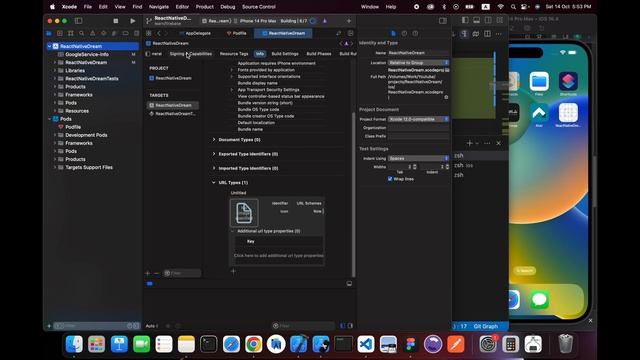The image size is (640, 360).
Task: Expand Fonts provided by application row
Action: (232, 70)
